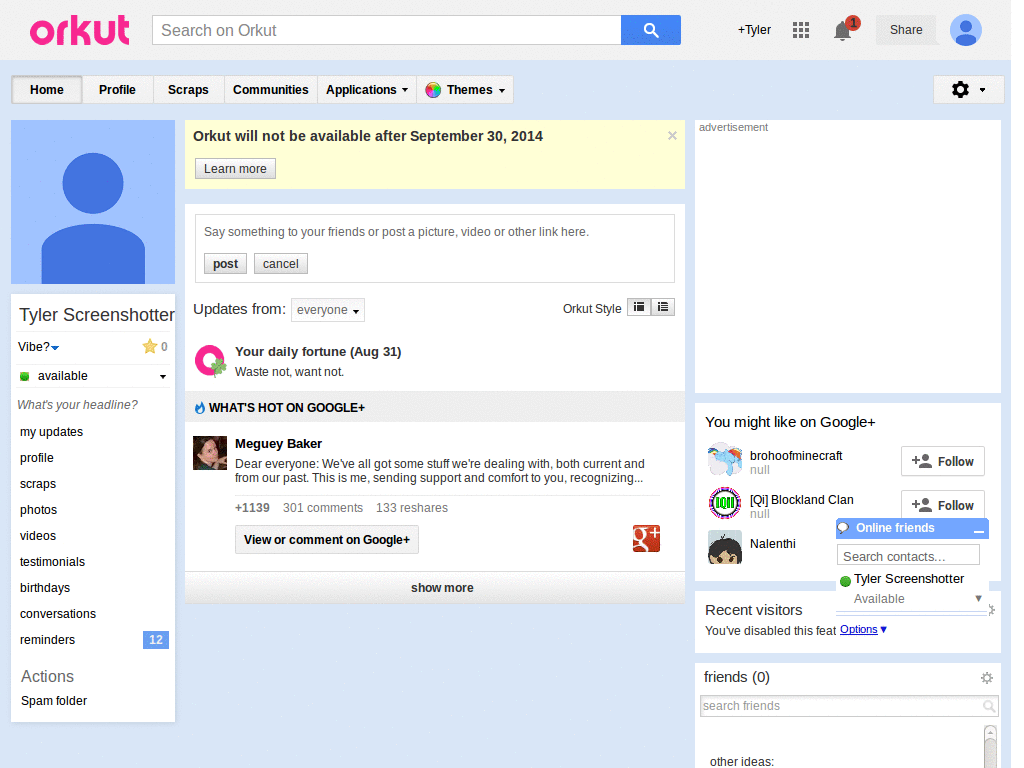1024x768 pixels.
Task: Click Tyler Screenshotter's green online status dot
Action: 845,581
